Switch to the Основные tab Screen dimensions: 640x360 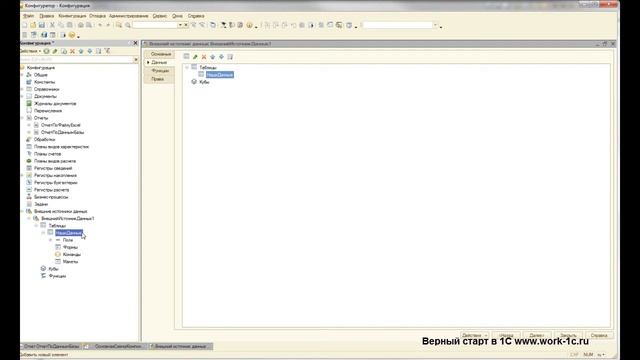click(160, 54)
